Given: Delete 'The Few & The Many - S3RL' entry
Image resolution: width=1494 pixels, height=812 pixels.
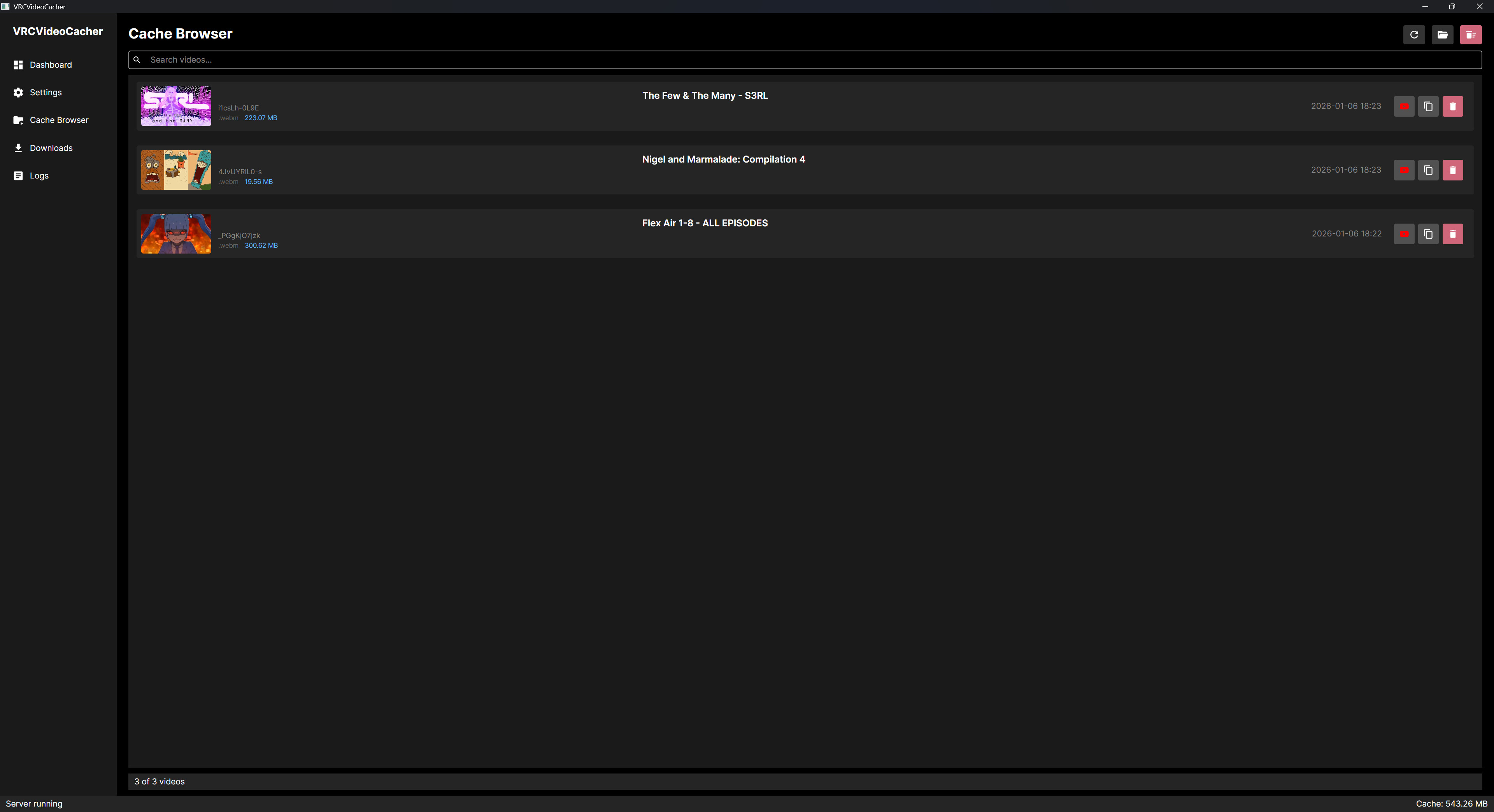Looking at the screenshot, I should pyautogui.click(x=1453, y=107).
